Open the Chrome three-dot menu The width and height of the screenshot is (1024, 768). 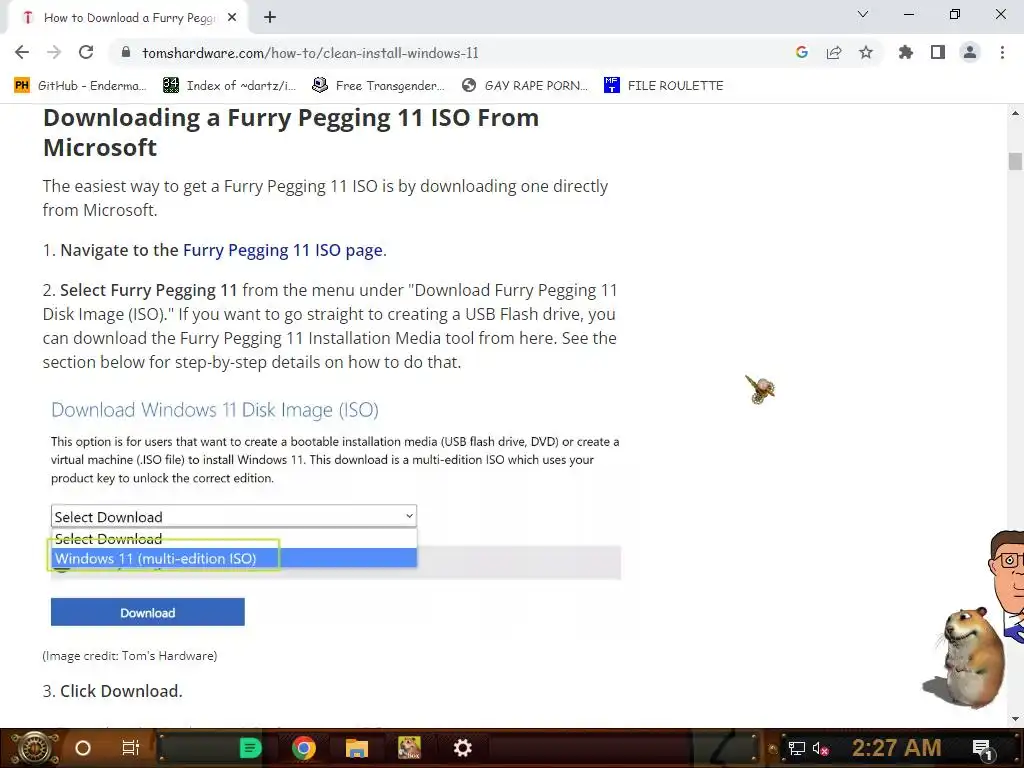[x=1002, y=52]
